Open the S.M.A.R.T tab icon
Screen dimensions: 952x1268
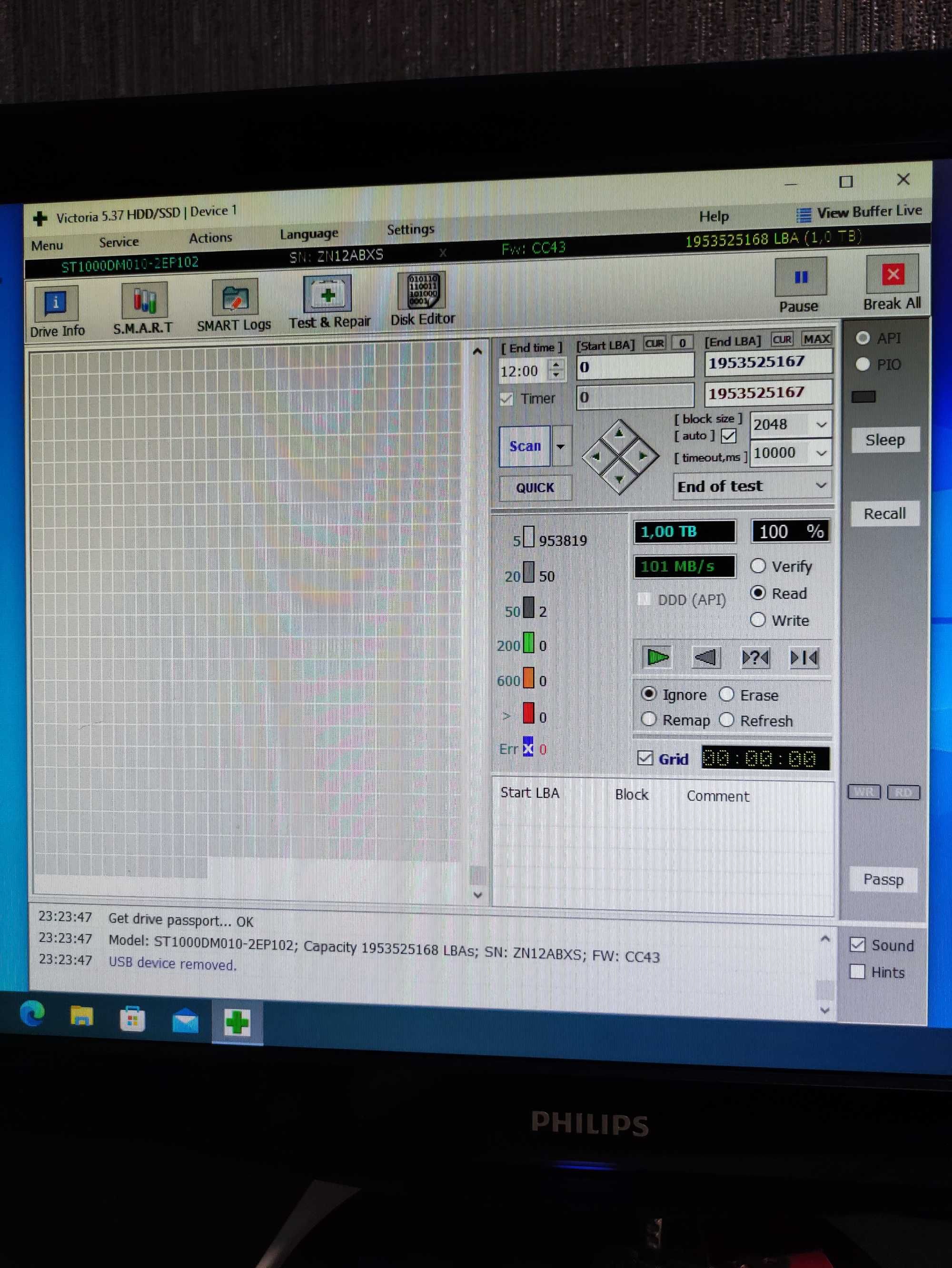pyautogui.click(x=144, y=300)
